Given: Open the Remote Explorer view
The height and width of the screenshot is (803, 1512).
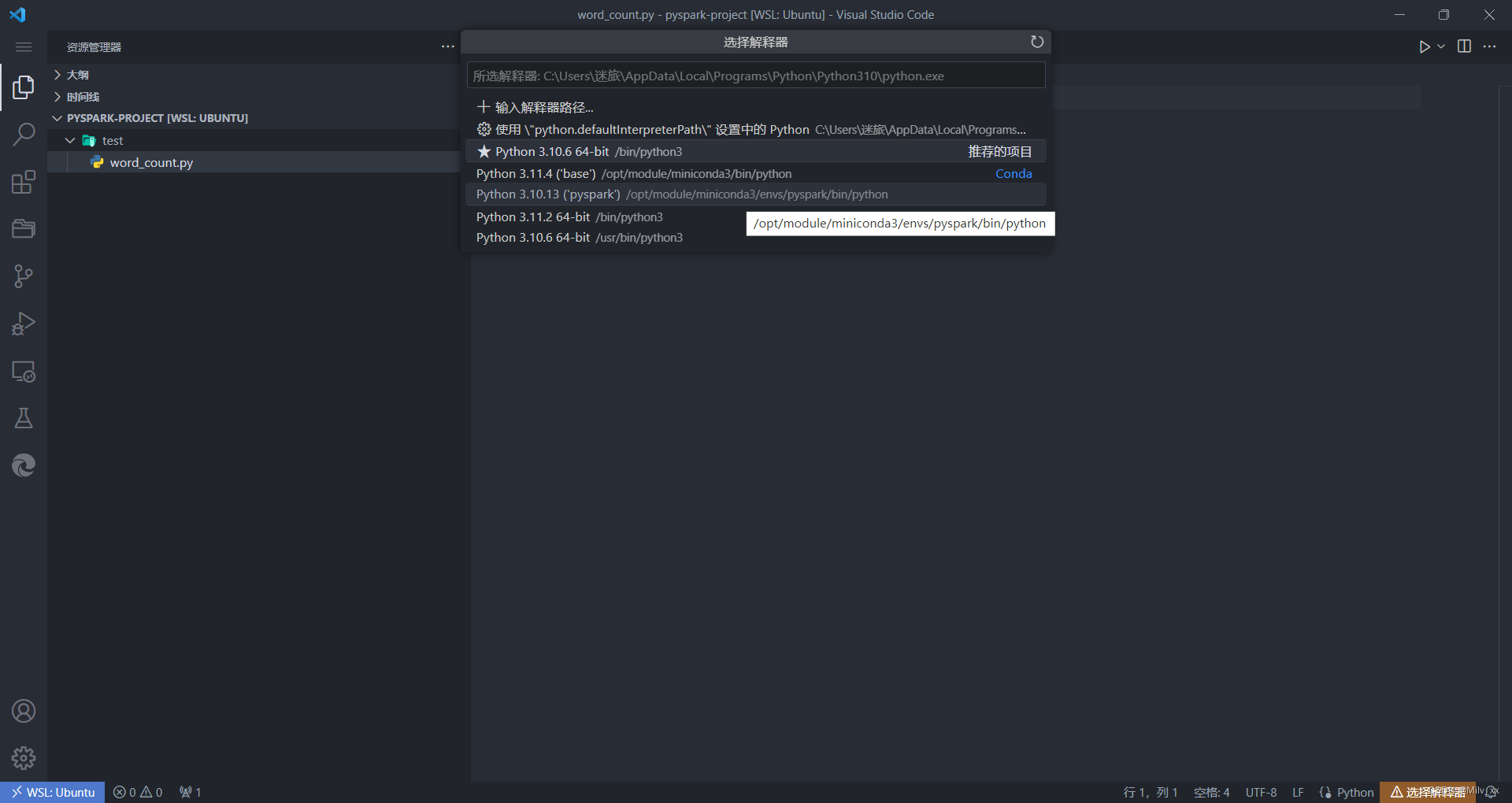Looking at the screenshot, I should pyautogui.click(x=23, y=372).
